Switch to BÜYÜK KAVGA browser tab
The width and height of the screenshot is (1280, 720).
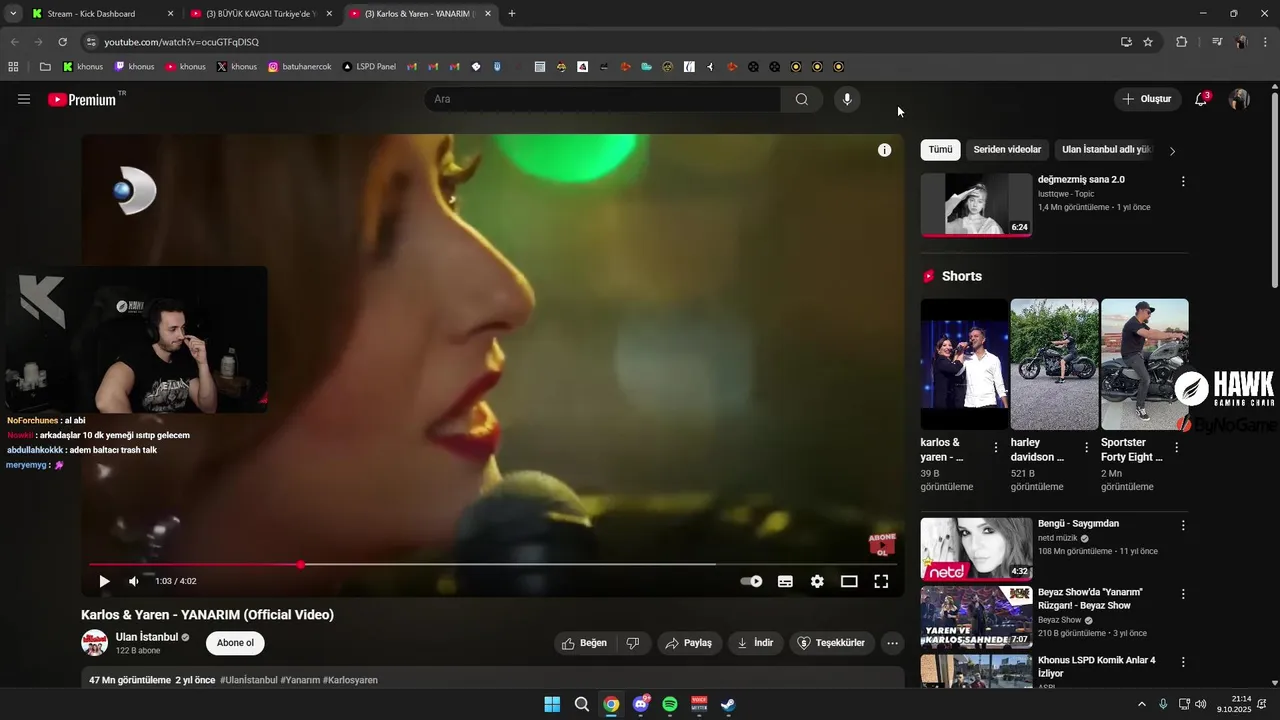(262, 14)
